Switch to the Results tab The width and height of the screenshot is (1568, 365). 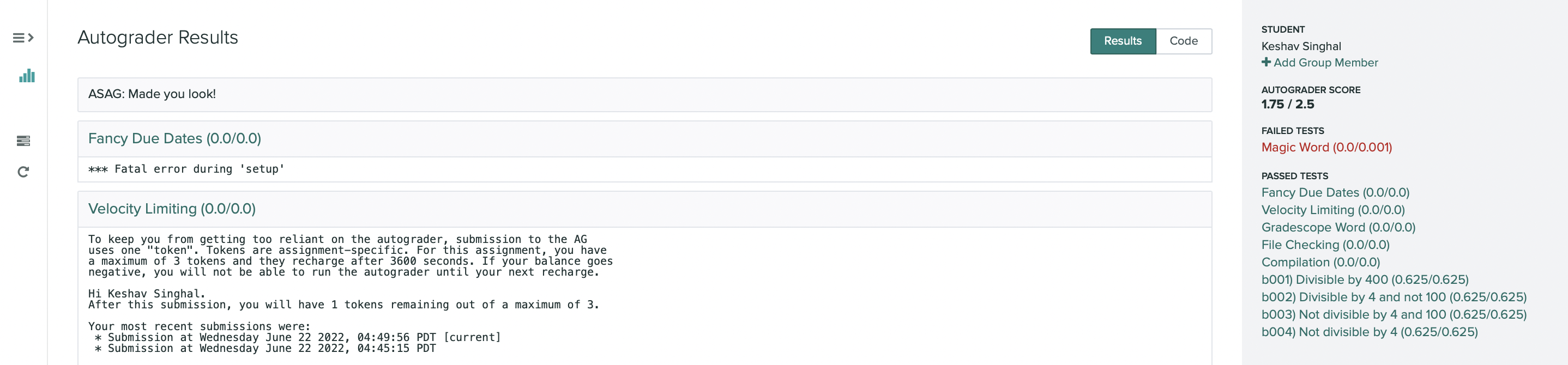[x=1123, y=41]
